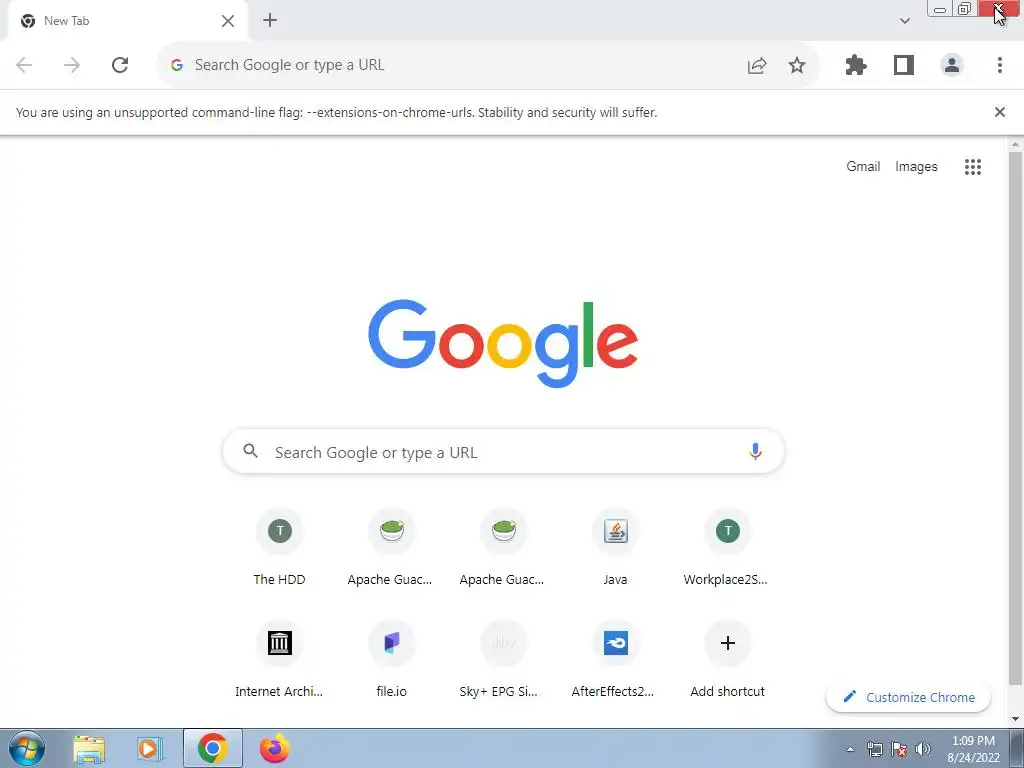Click the back navigation arrow
Screen dimensions: 1024x768
point(24,65)
